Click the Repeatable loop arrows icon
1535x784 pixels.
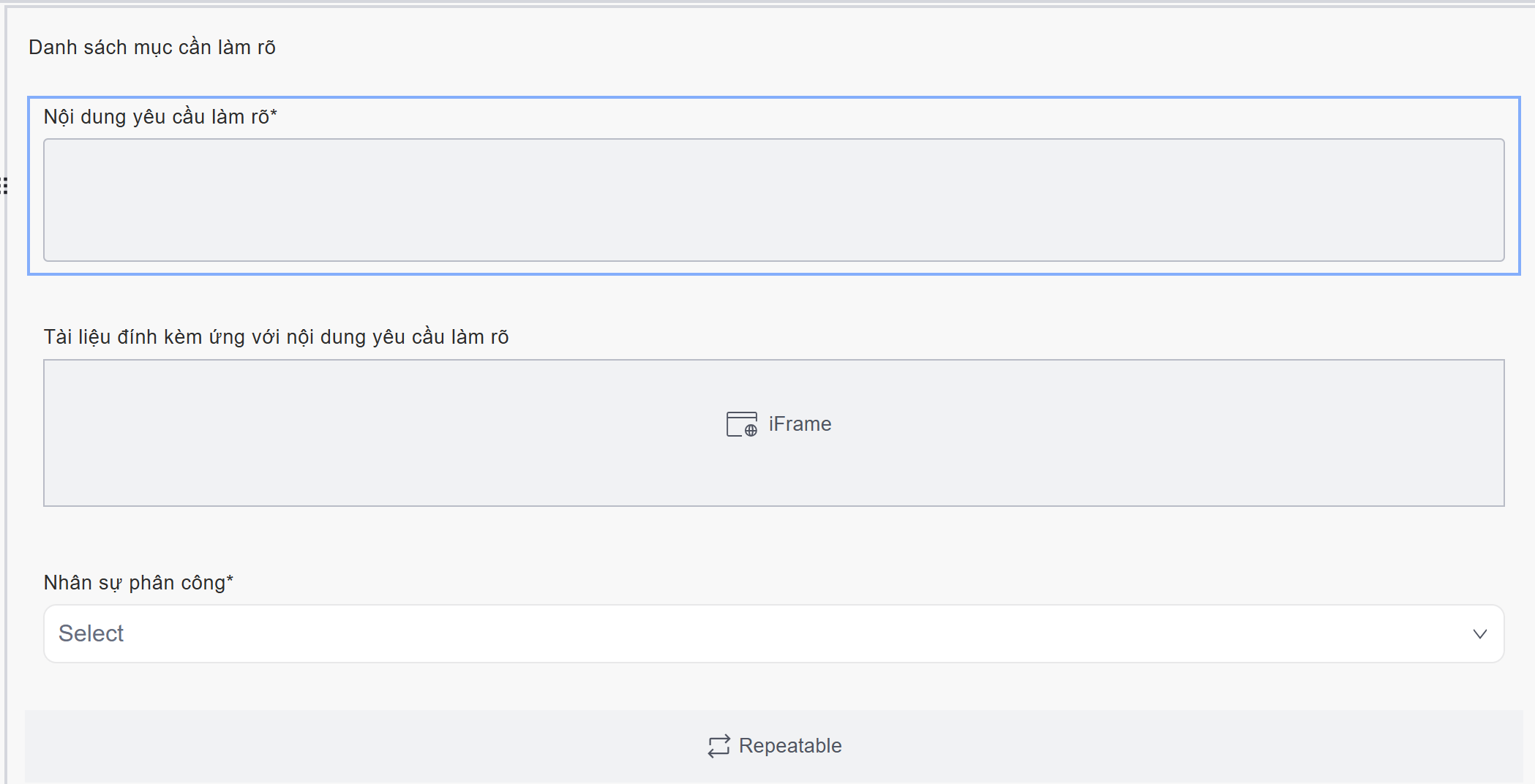click(x=718, y=746)
